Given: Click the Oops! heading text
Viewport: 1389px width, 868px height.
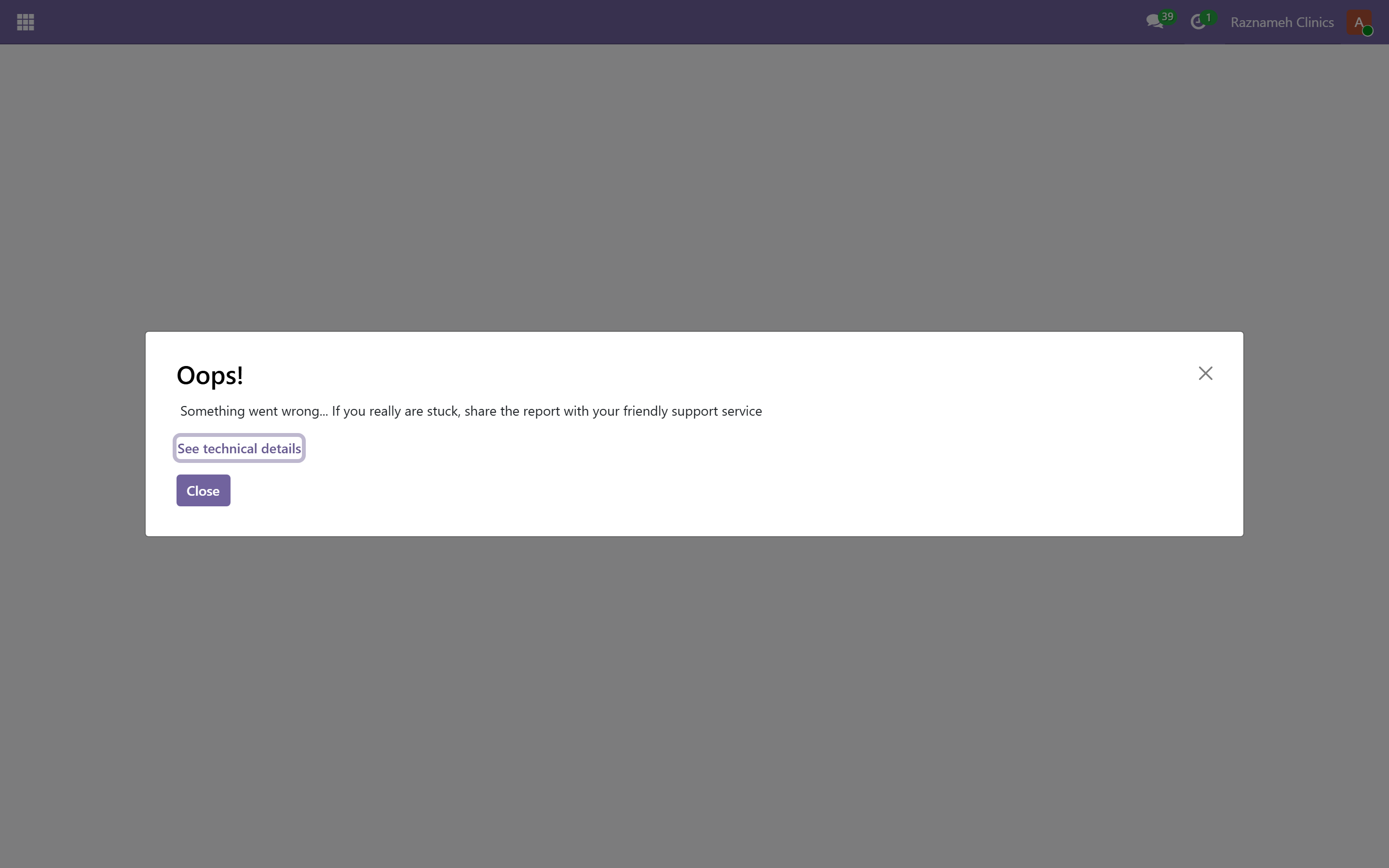Looking at the screenshot, I should pyautogui.click(x=210, y=376).
